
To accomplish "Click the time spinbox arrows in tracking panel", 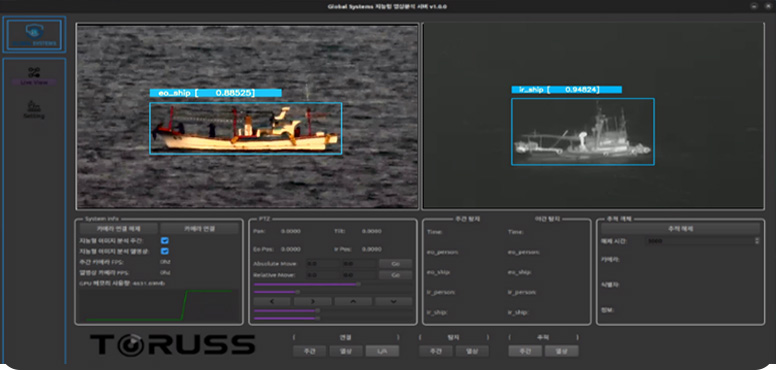I will pos(756,241).
